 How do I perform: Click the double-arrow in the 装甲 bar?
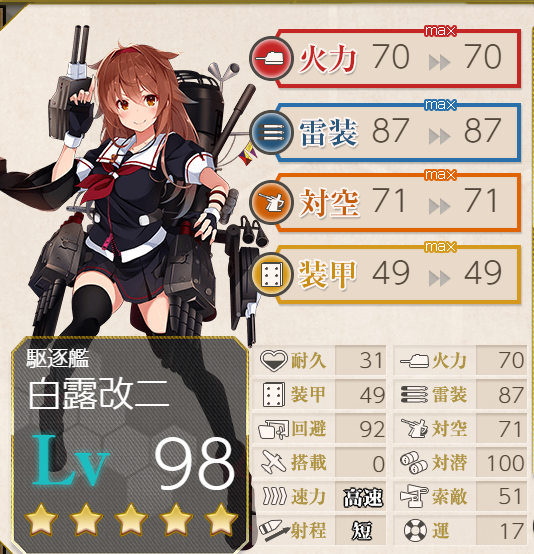coord(439,279)
